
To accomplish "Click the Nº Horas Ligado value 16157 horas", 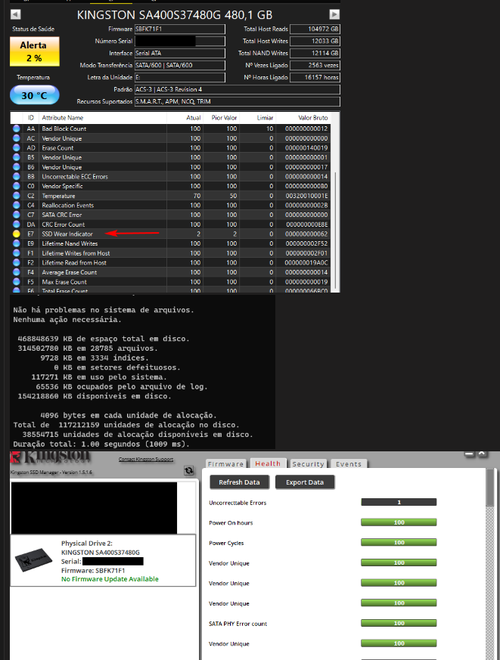I will click(x=315, y=77).
